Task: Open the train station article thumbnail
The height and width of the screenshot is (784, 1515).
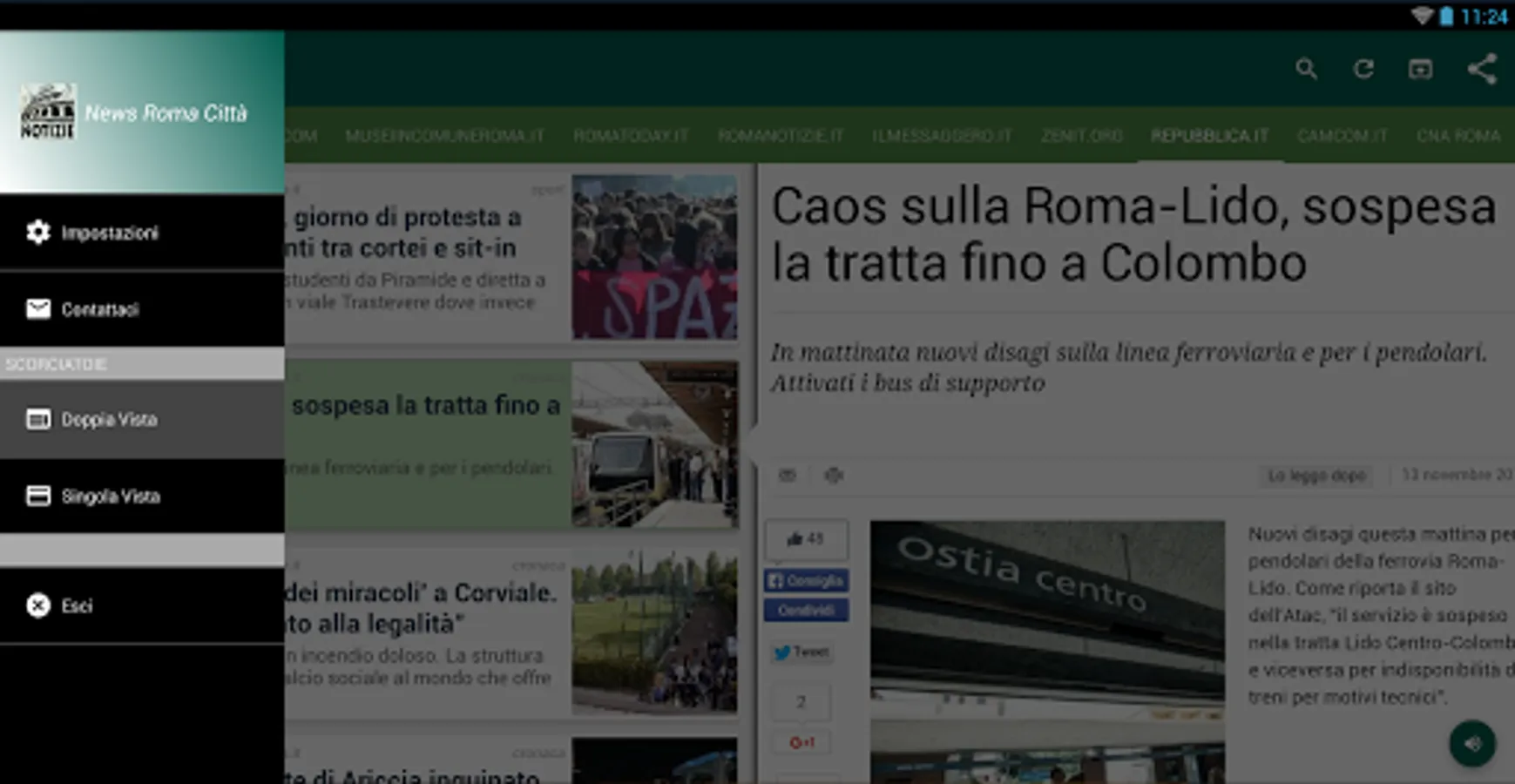Action: (x=654, y=444)
